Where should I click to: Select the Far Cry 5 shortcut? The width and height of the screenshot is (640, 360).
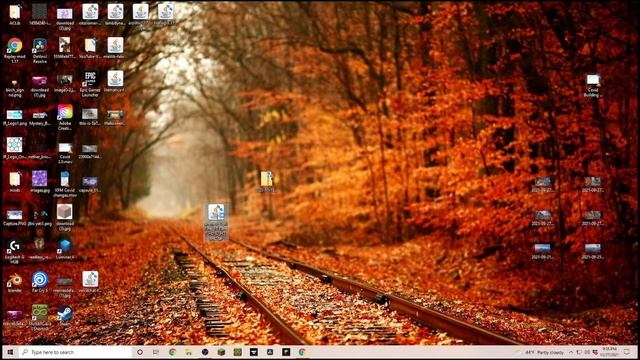40,282
